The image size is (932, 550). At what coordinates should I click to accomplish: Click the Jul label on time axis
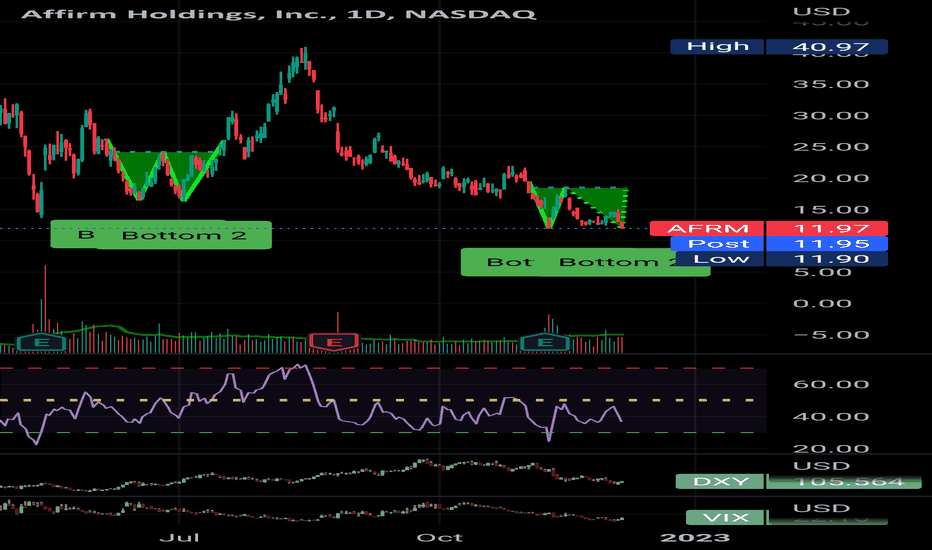(x=180, y=538)
